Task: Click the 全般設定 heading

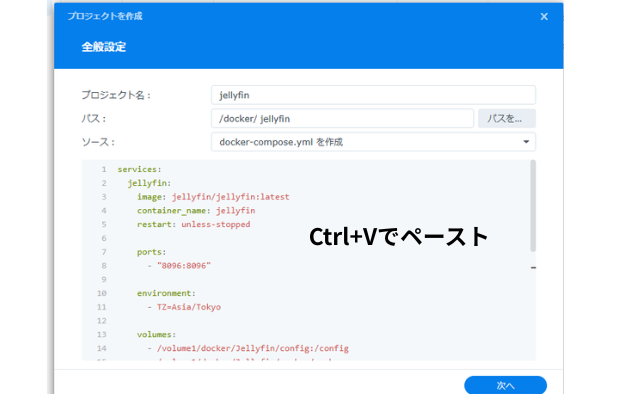Action: (104, 47)
